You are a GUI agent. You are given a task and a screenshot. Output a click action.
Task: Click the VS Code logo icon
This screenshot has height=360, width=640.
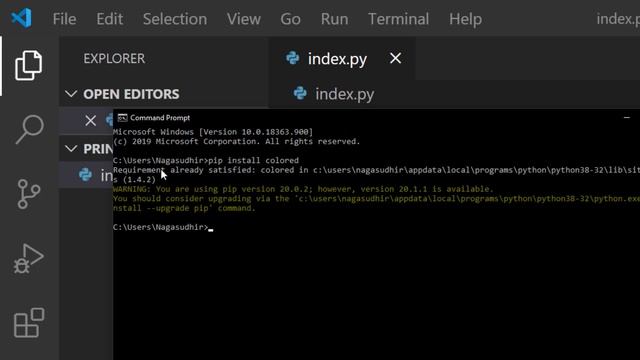[21, 18]
